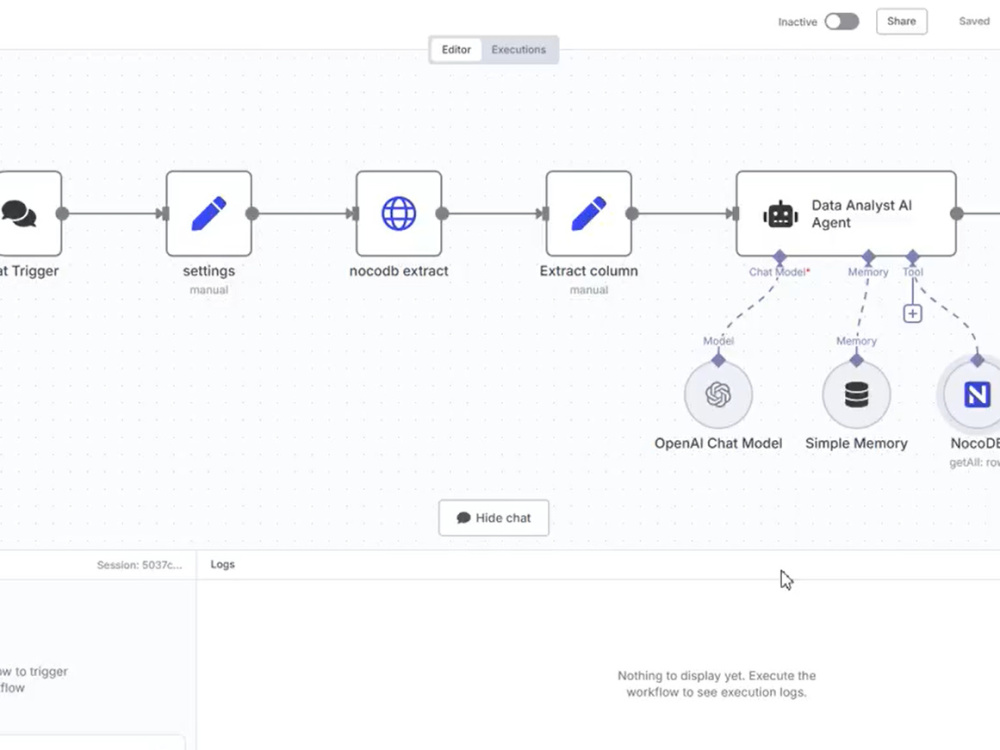Open the Simple Memory database node
The image size is (1000, 750).
click(857, 394)
